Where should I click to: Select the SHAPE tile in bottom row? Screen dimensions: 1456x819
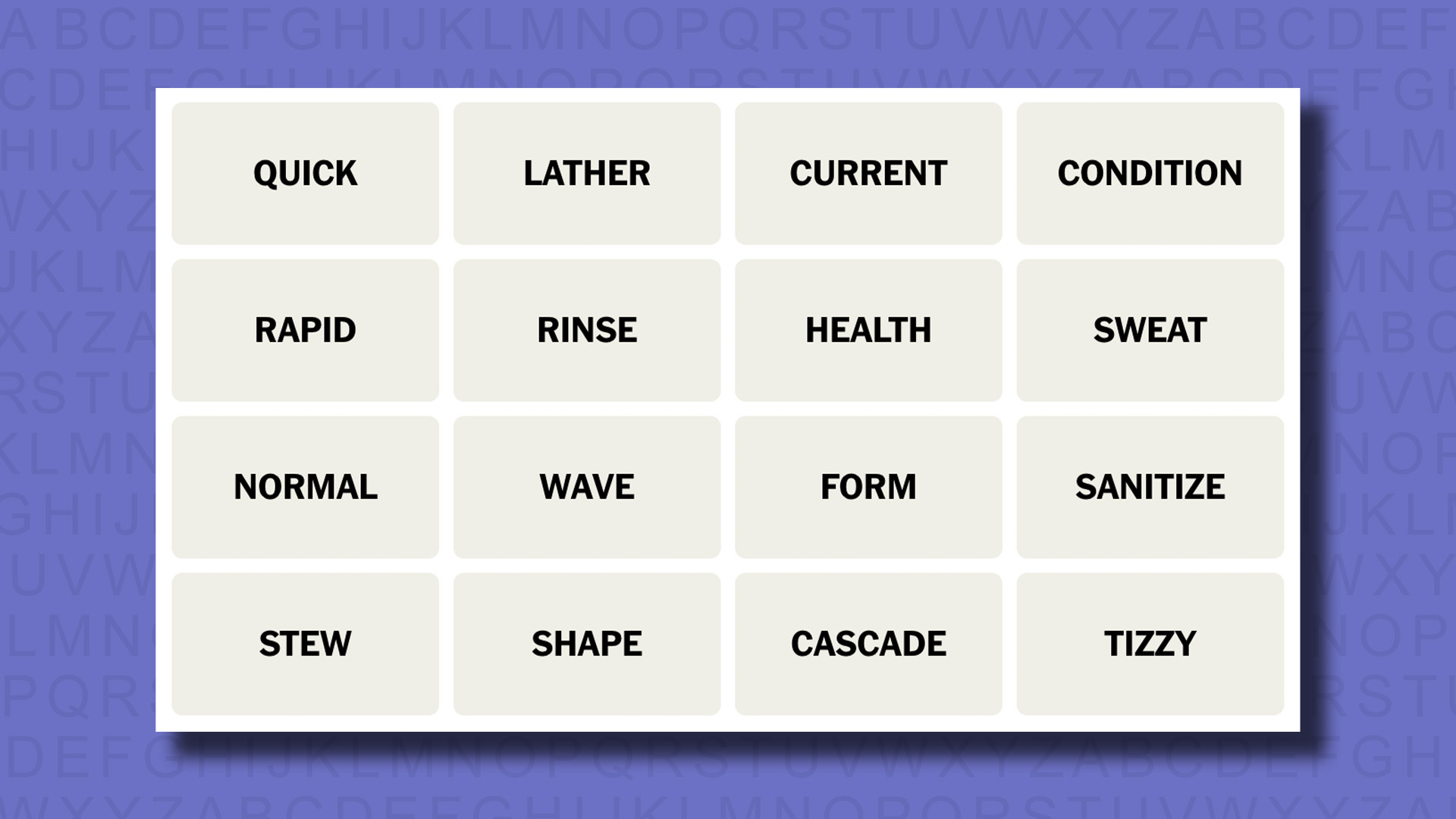point(587,644)
